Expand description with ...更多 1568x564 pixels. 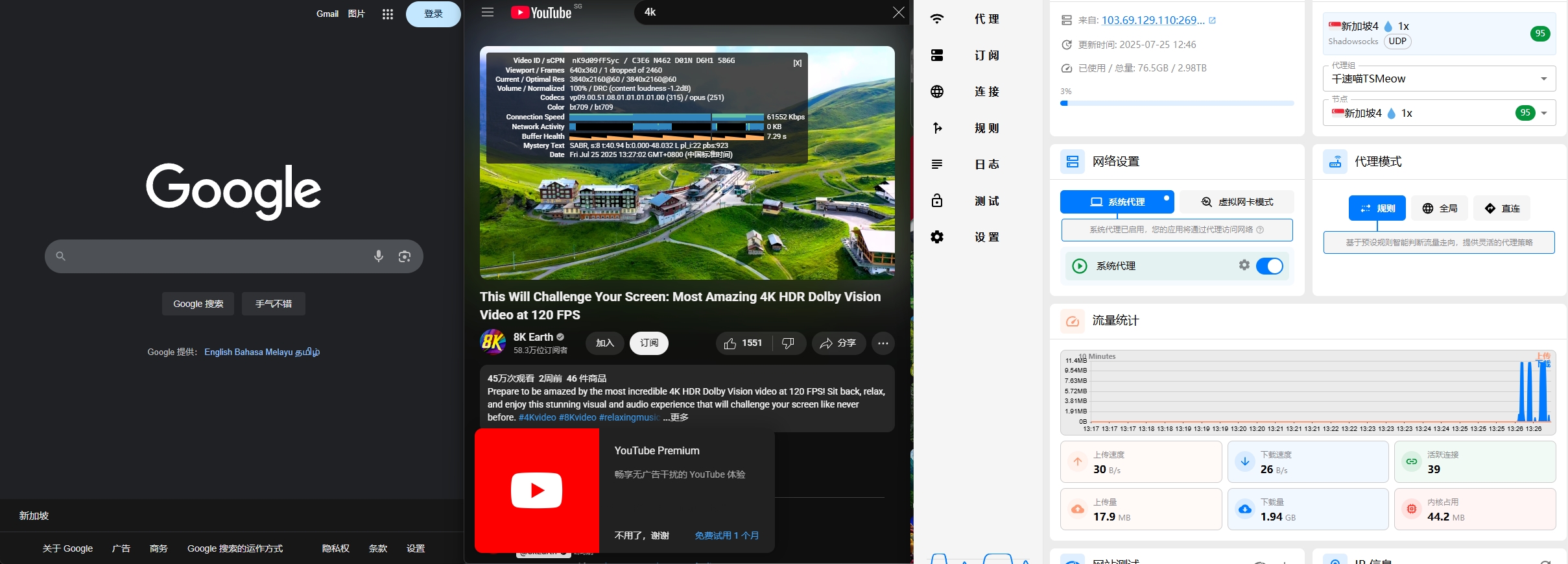[676, 417]
